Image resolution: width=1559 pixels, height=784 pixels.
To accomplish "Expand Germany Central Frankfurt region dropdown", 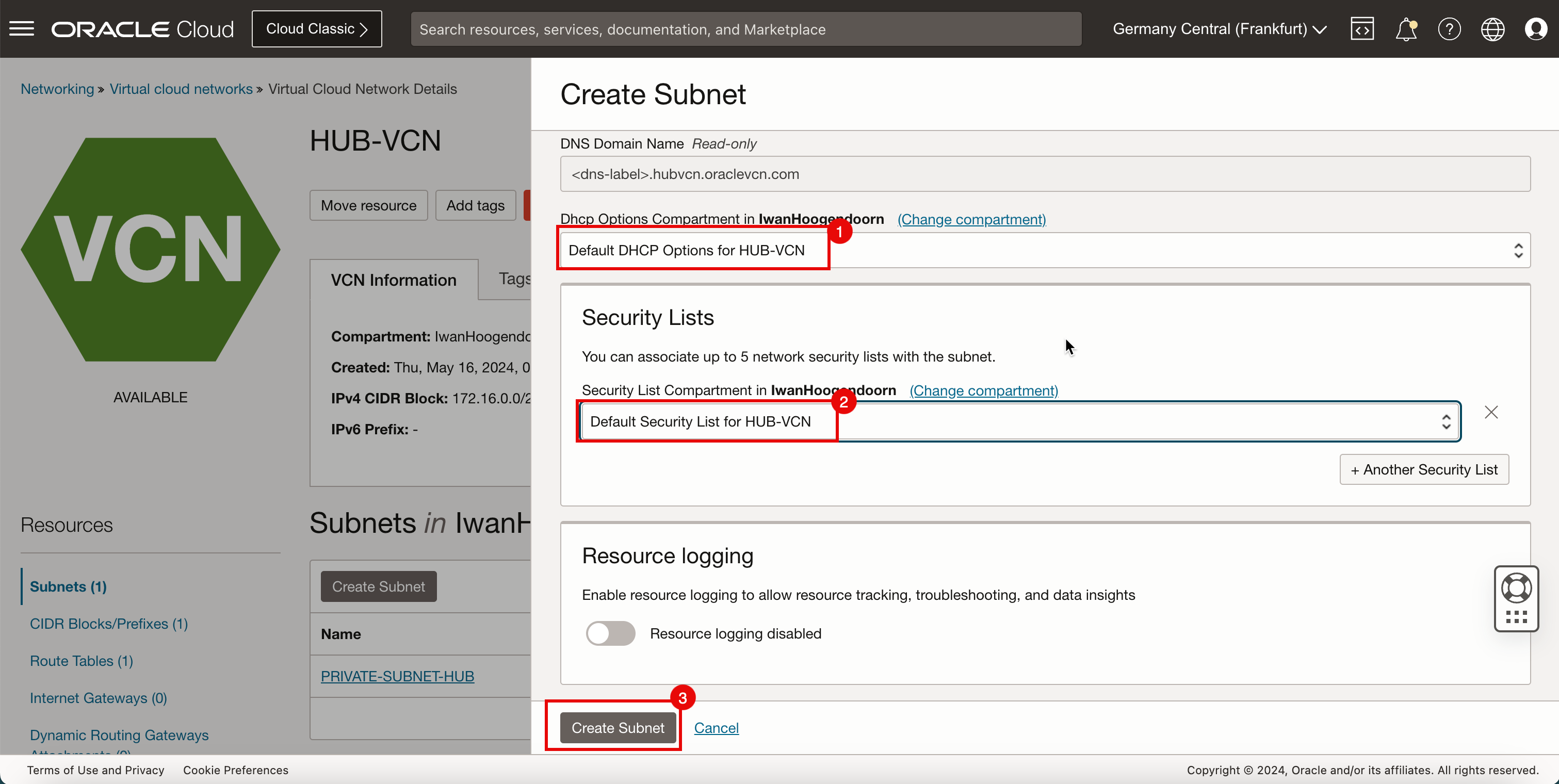I will [1221, 29].
